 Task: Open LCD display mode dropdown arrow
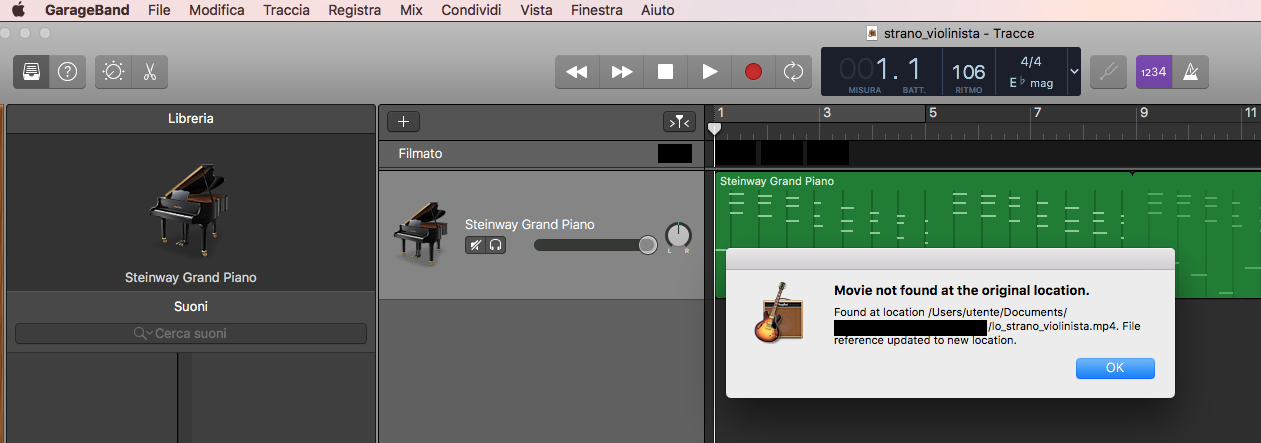coord(1074,72)
